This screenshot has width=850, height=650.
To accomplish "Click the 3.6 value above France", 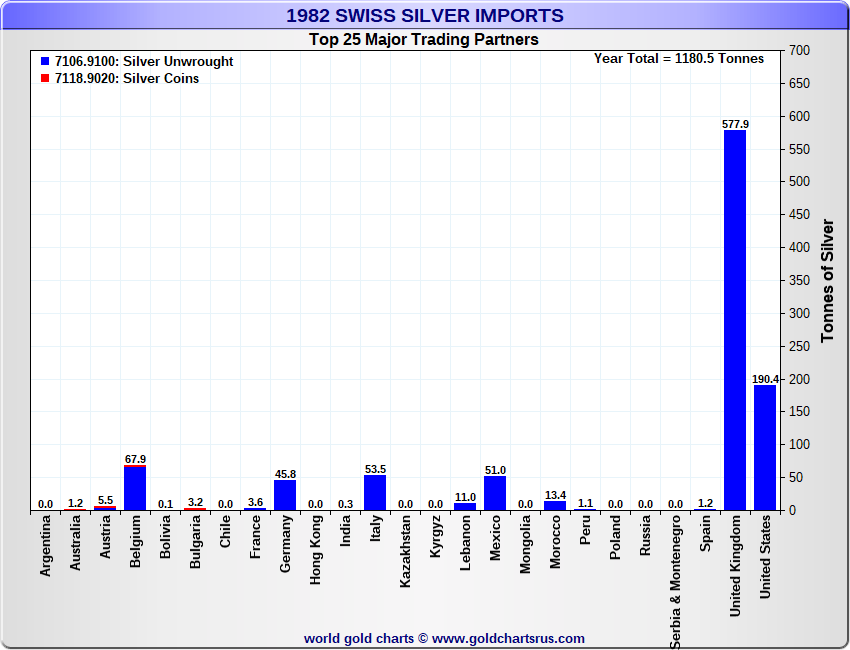I will pyautogui.click(x=255, y=502).
